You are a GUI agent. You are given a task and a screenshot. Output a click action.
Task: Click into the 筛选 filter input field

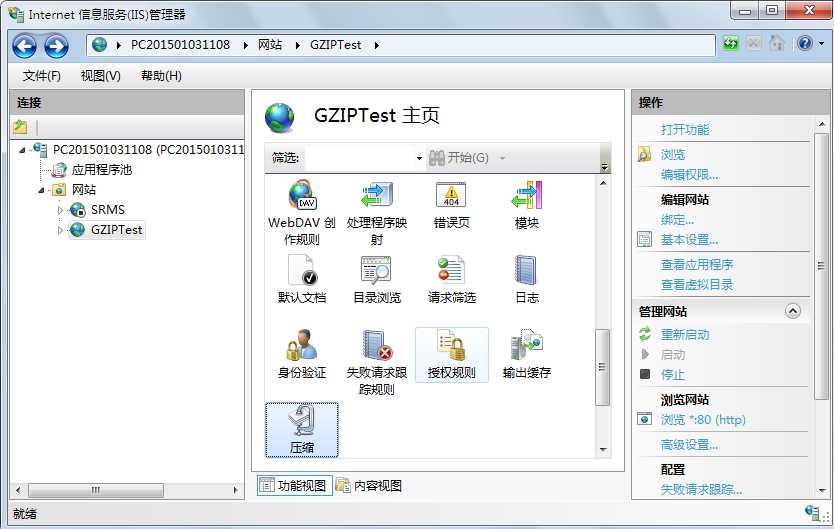pyautogui.click(x=358, y=158)
